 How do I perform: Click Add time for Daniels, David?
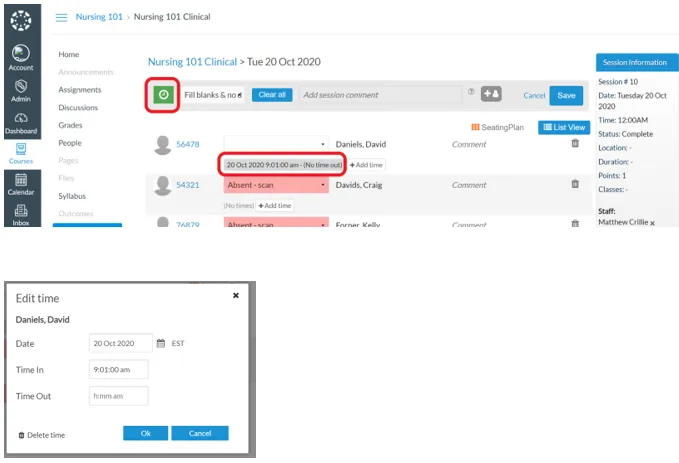pyautogui.click(x=366, y=165)
